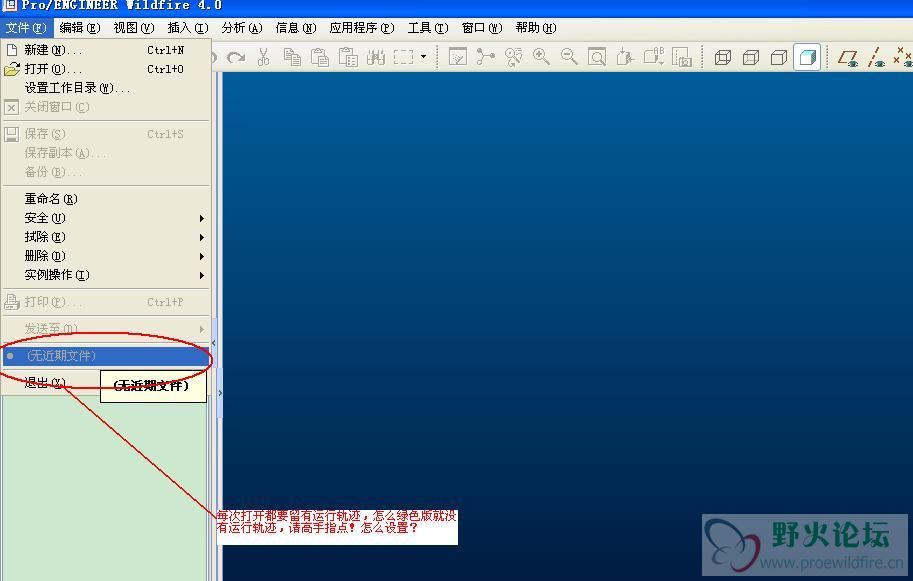Select 重命名(R) menu entry
Screen dimensions: 913x581
(106, 199)
